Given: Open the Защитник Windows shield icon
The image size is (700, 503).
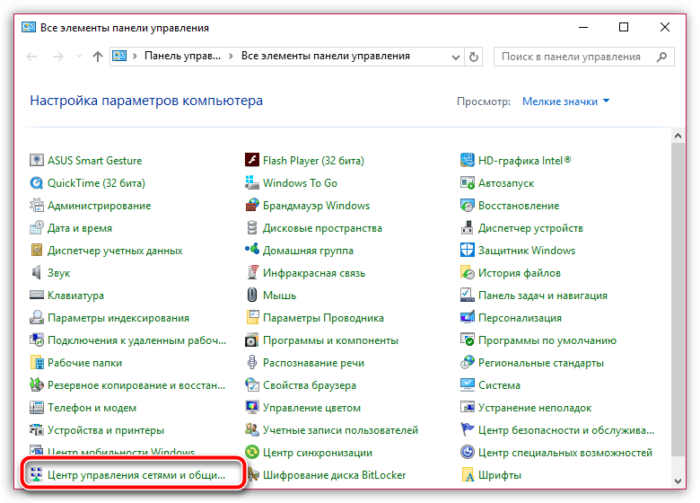Looking at the screenshot, I should point(467,250).
